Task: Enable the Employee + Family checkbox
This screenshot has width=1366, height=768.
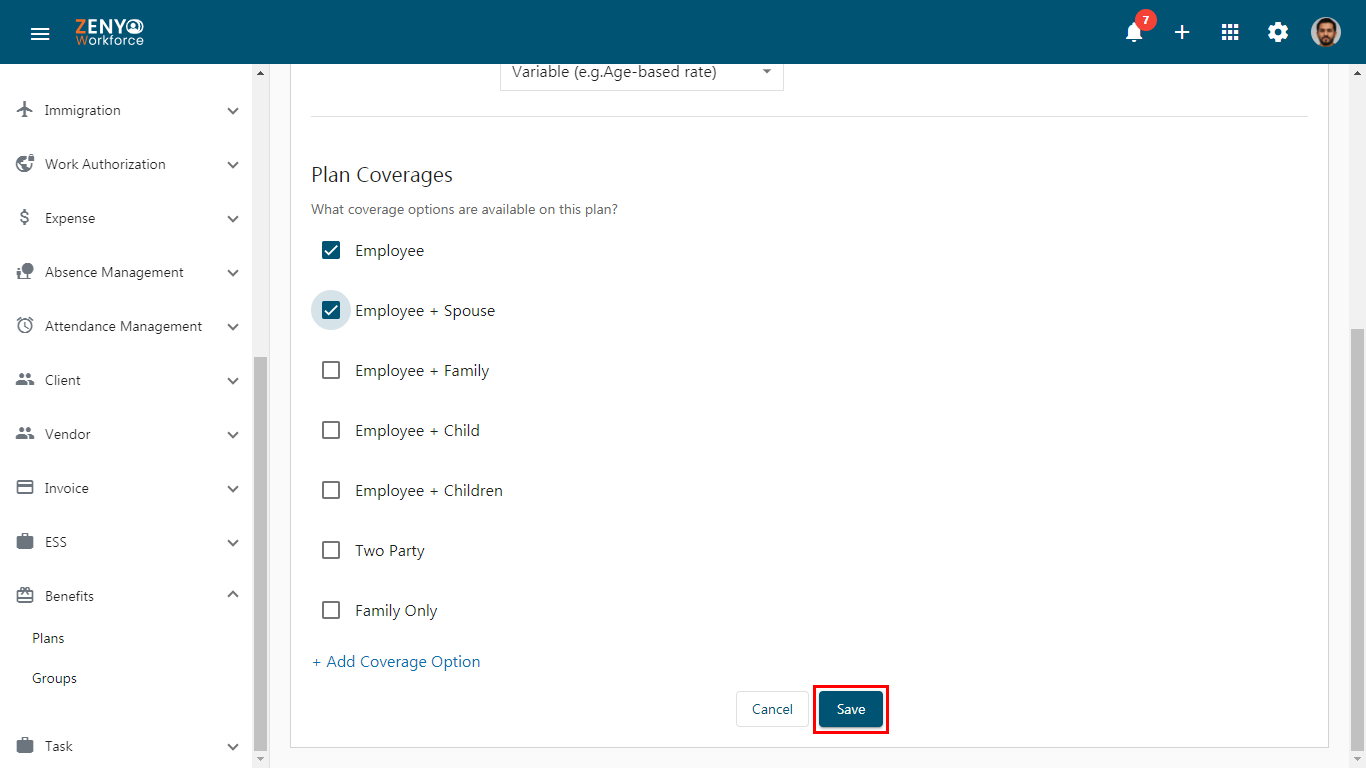Action: (x=331, y=370)
